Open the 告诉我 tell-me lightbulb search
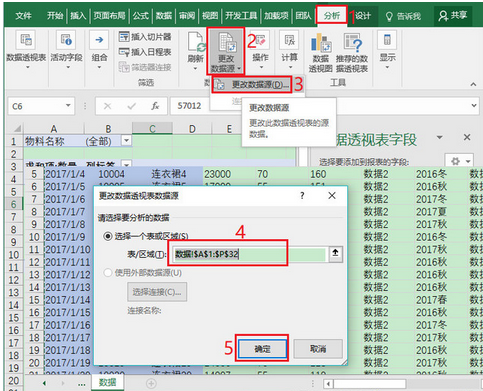The image size is (483, 391). [x=403, y=16]
